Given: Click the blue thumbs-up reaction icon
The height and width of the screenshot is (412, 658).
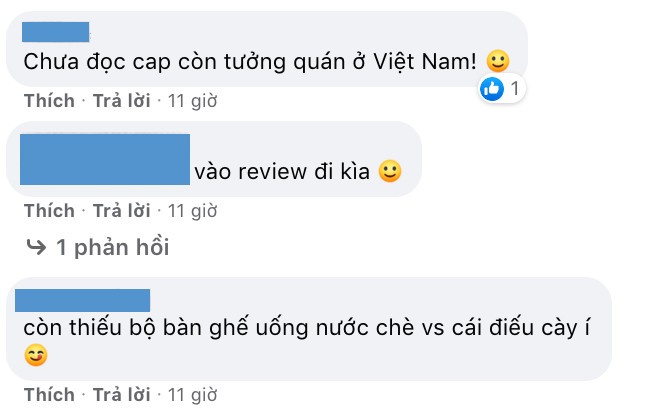Looking at the screenshot, I should click(x=491, y=89).
